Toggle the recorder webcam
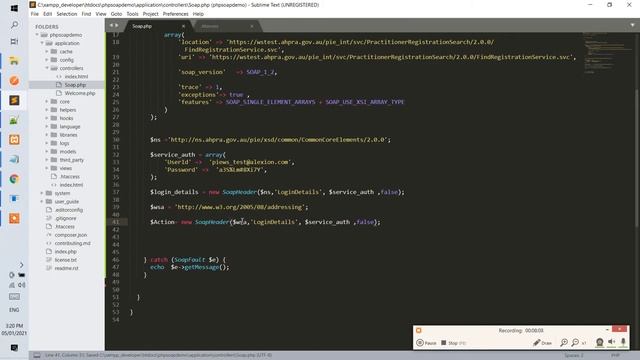This screenshot has height=360, width=640. pyautogui.click(x=600, y=342)
